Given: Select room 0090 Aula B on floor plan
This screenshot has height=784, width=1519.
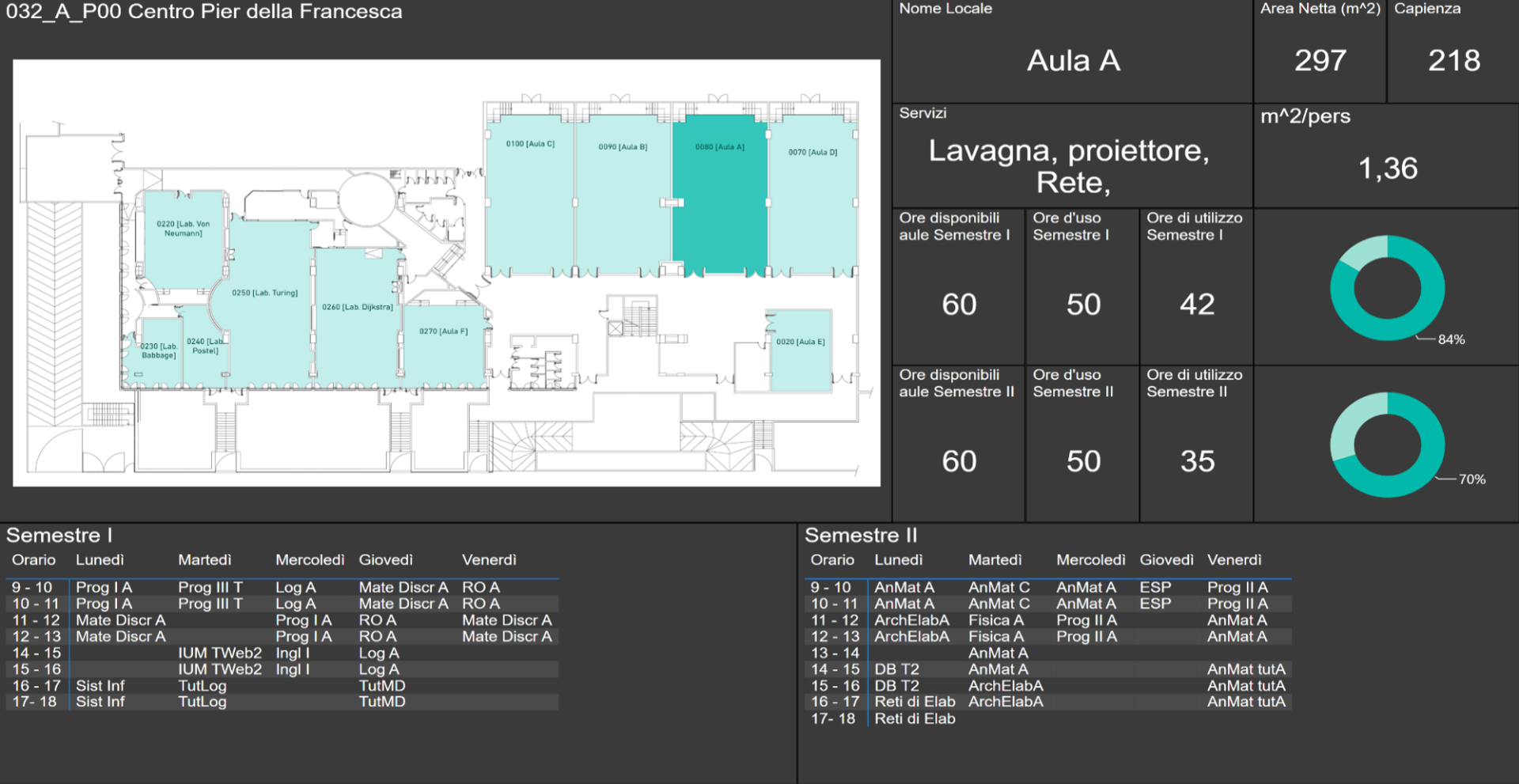Looking at the screenshot, I should [623, 206].
